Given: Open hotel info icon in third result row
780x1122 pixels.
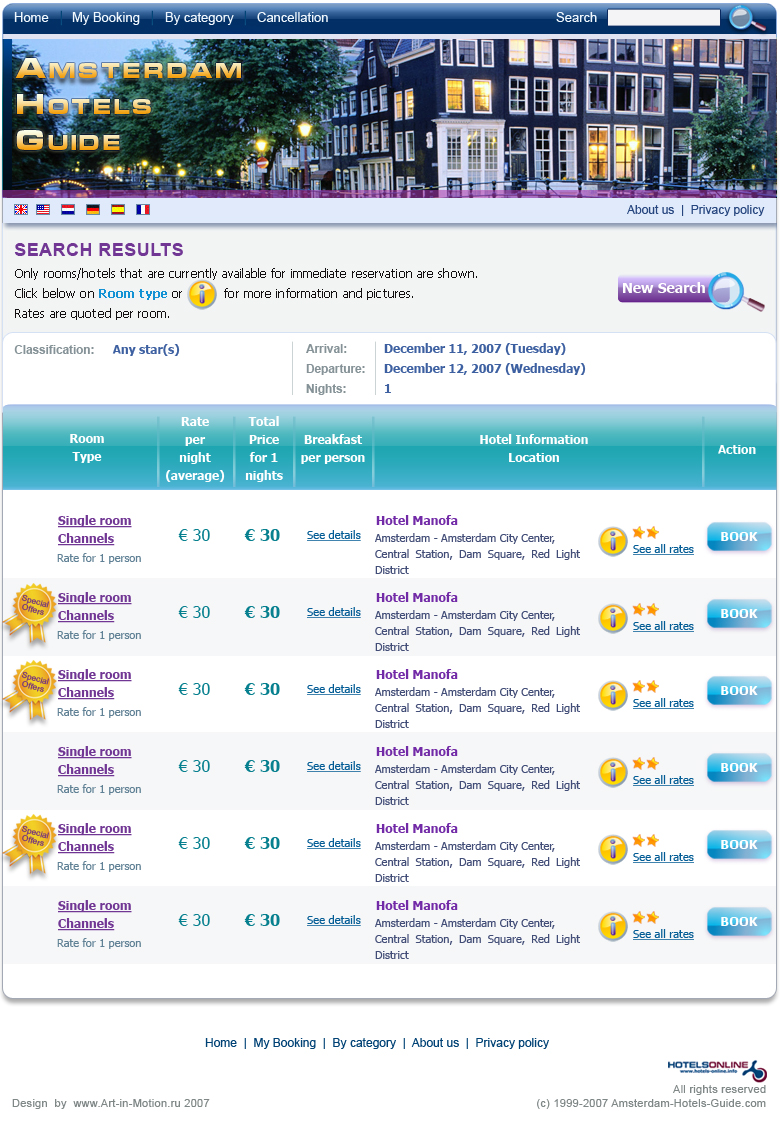Looking at the screenshot, I should coord(613,696).
